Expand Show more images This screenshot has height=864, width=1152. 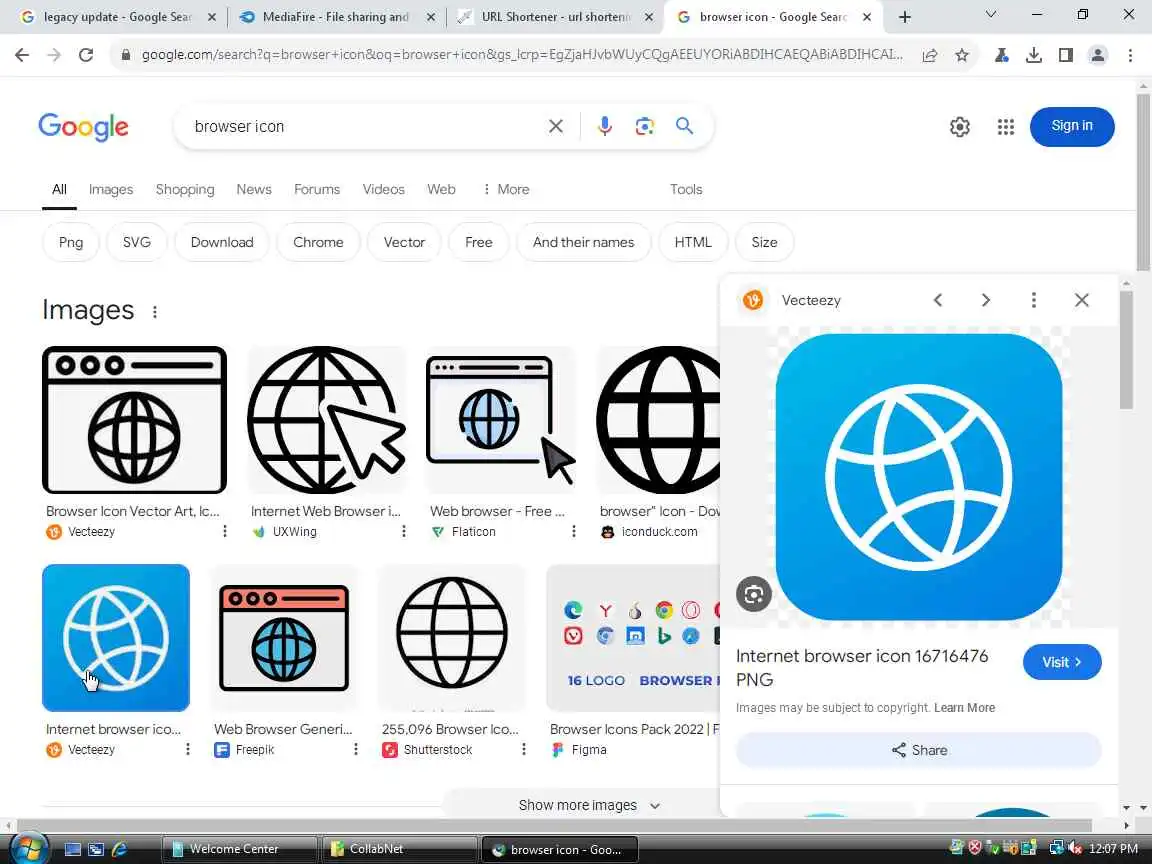click(x=589, y=805)
